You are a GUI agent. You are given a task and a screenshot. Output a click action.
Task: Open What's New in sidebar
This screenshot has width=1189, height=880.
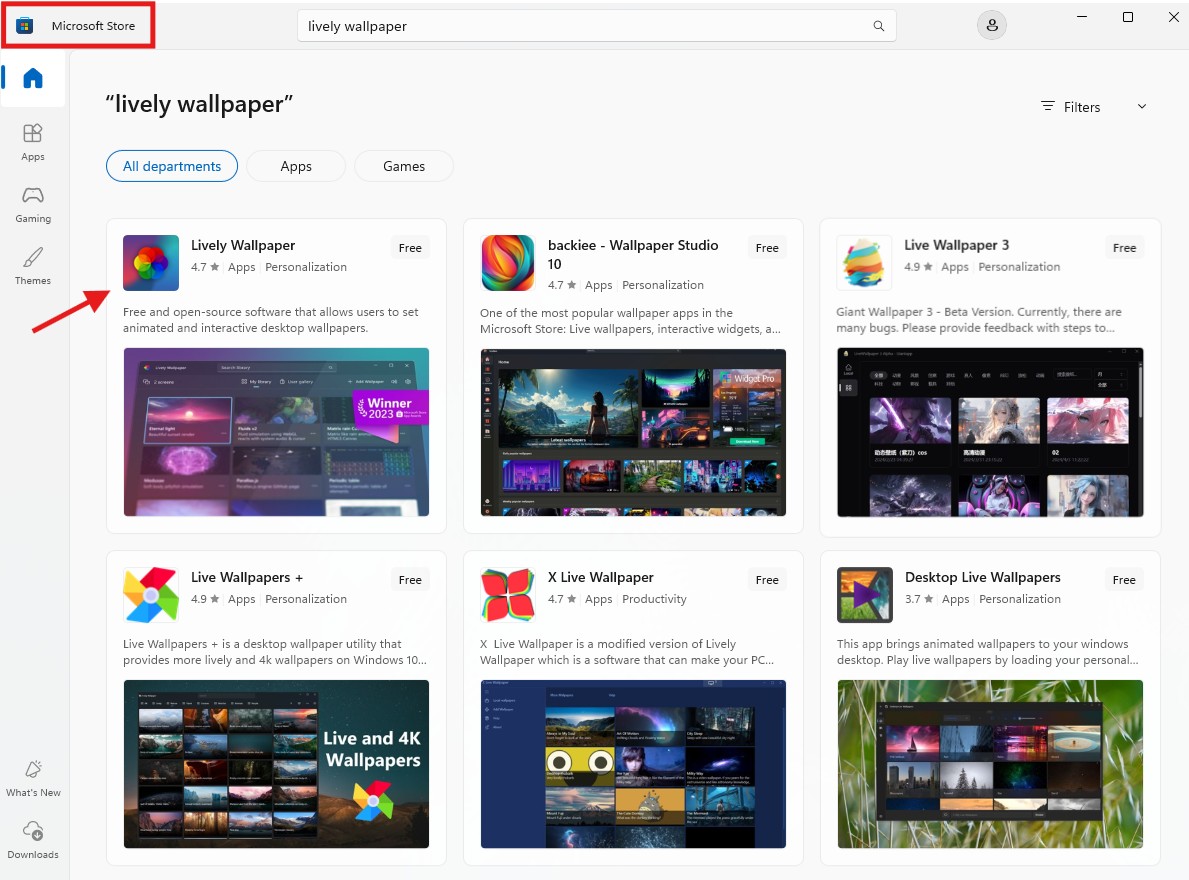pyautogui.click(x=33, y=777)
